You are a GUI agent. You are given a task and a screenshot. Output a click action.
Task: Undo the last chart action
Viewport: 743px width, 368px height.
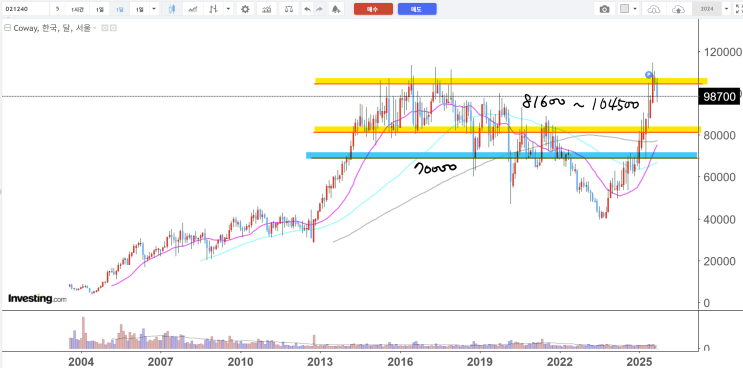(x=308, y=9)
